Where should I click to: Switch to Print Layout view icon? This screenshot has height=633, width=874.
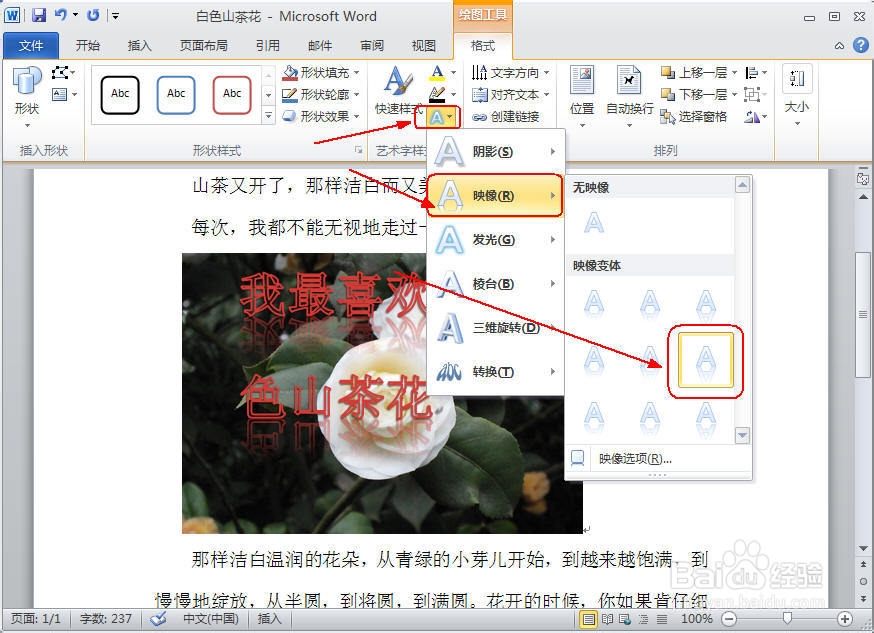587,619
